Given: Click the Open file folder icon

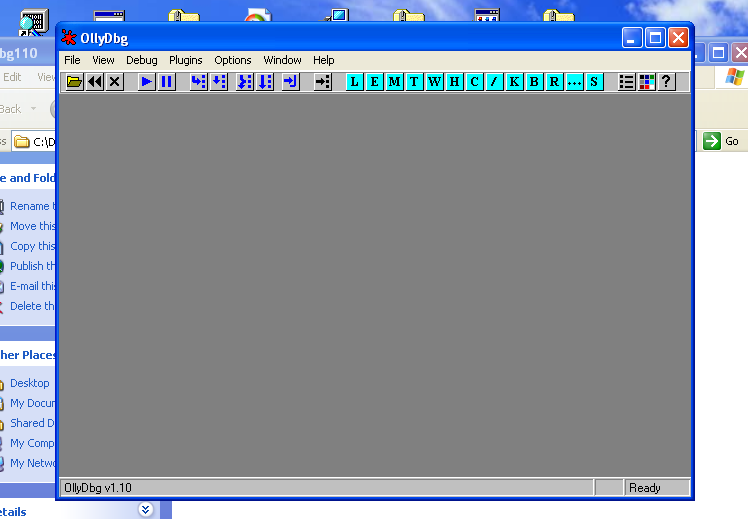Looking at the screenshot, I should [x=74, y=82].
